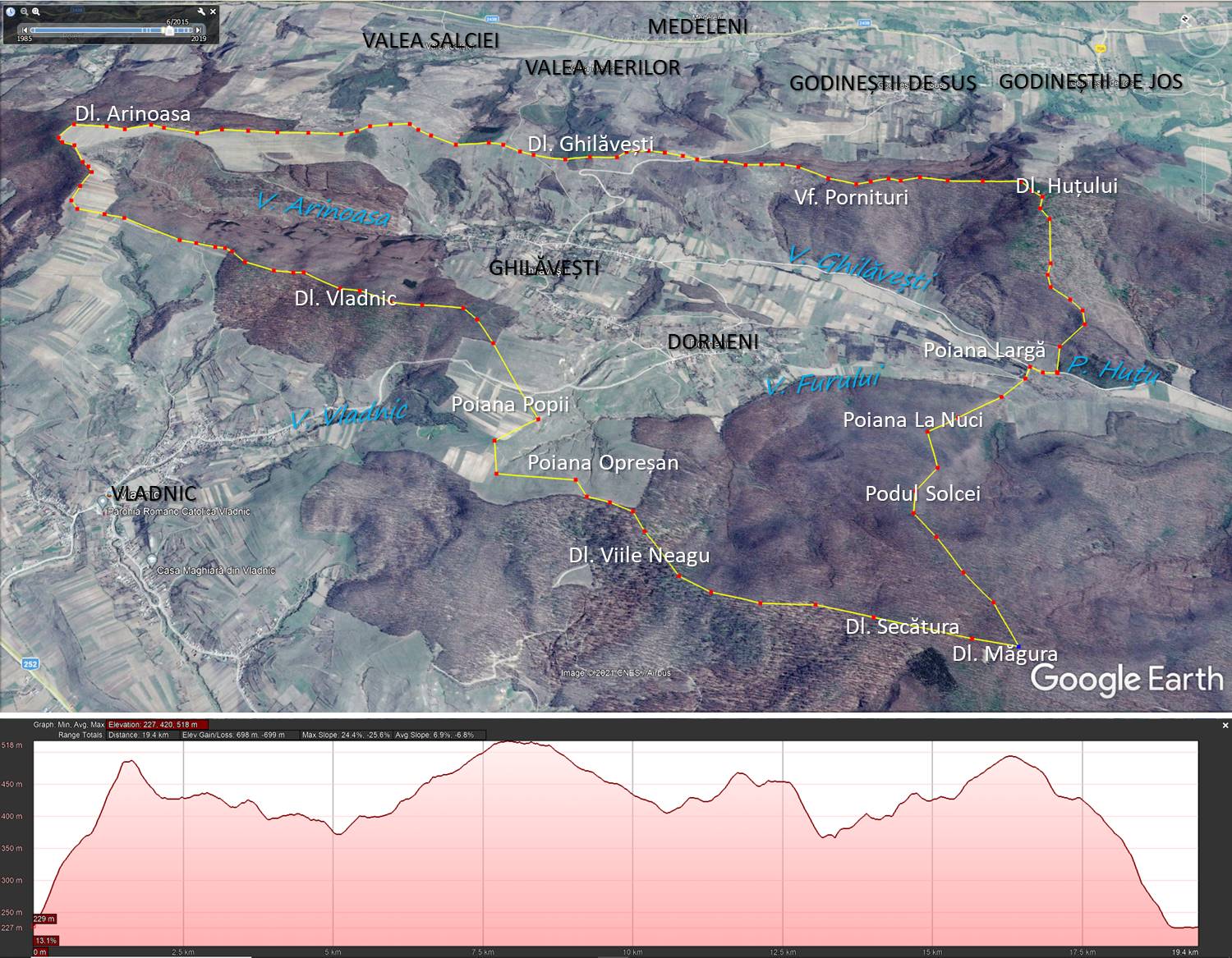Screen dimensions: 1232x958
Task: Zoom out the time slider range
Action: pyautogui.click(x=25, y=11)
